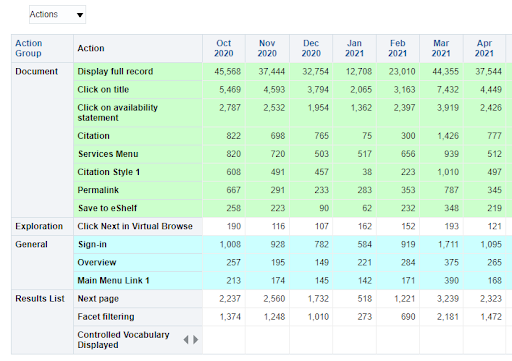Select the Mar 2021 column header
Image resolution: width=512 pixels, height=361 pixels.
click(x=441, y=48)
